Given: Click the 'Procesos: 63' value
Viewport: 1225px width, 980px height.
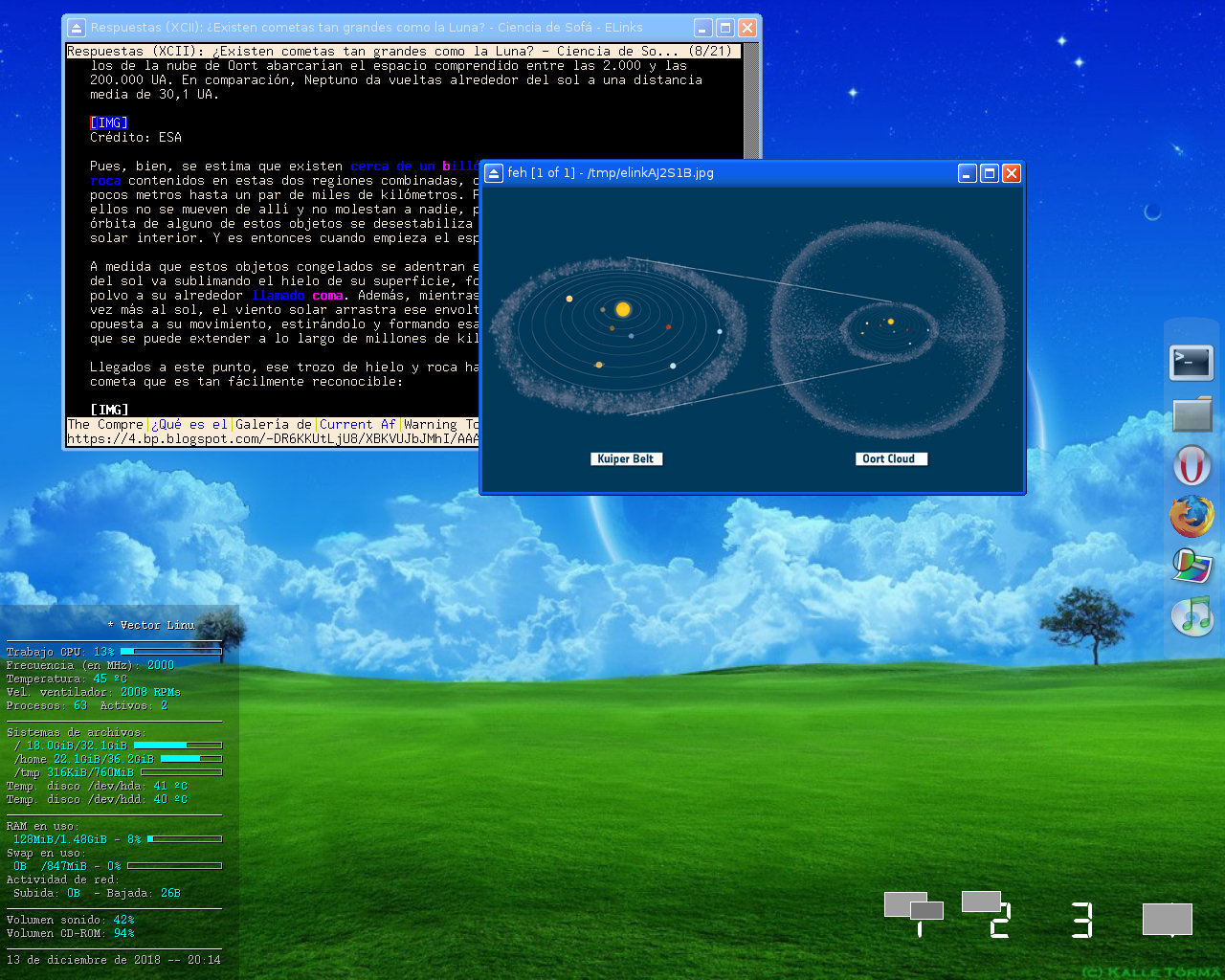Looking at the screenshot, I should [47, 705].
